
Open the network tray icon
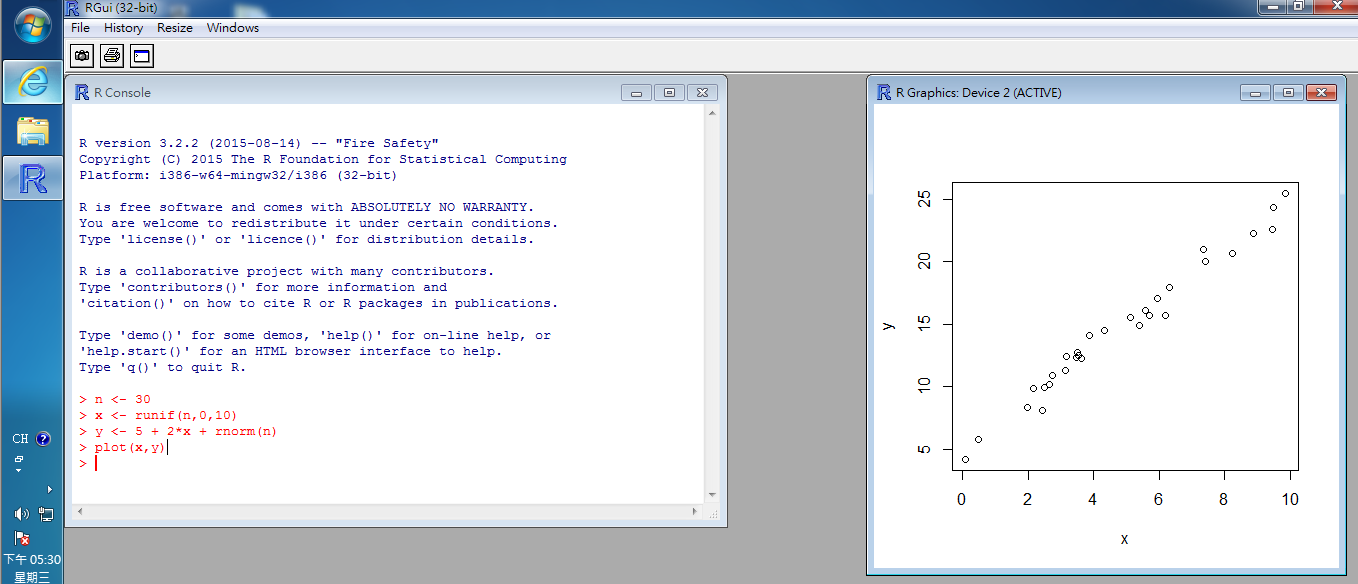click(46, 514)
